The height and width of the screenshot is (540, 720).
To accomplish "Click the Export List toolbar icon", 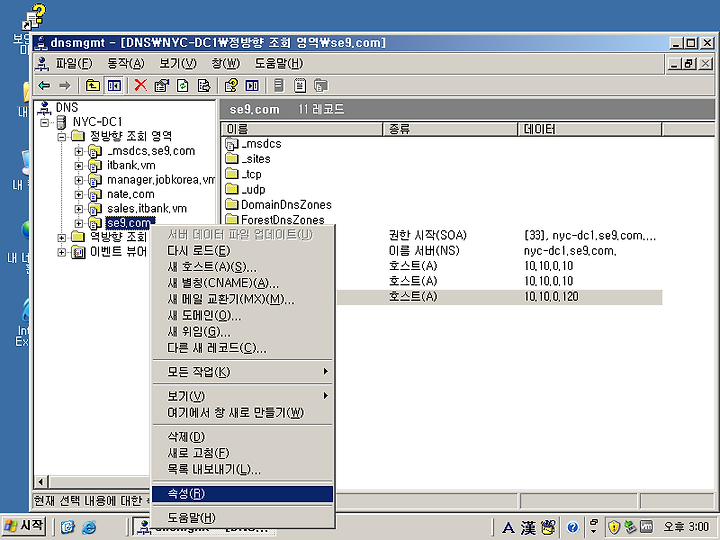I will 203,85.
